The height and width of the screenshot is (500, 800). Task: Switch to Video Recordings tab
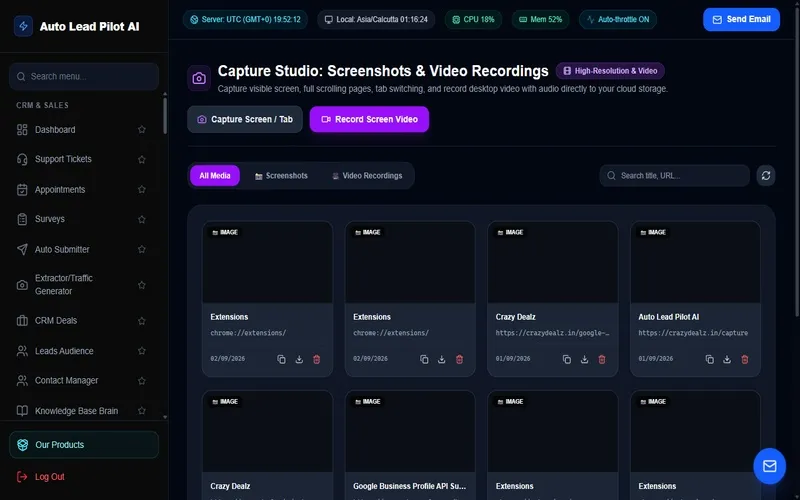[367, 176]
